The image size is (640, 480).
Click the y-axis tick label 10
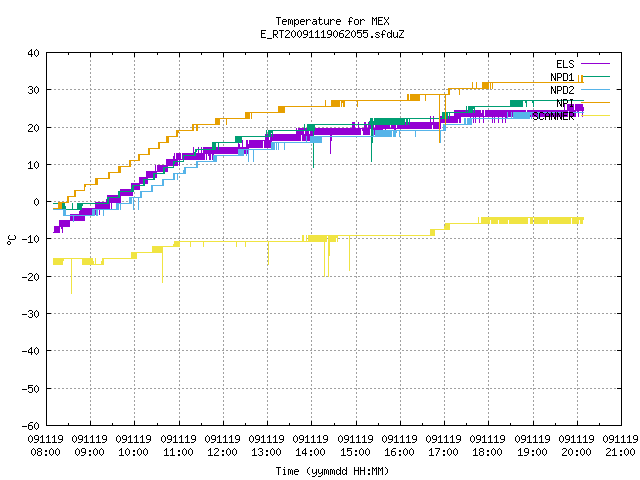[x=33, y=165]
